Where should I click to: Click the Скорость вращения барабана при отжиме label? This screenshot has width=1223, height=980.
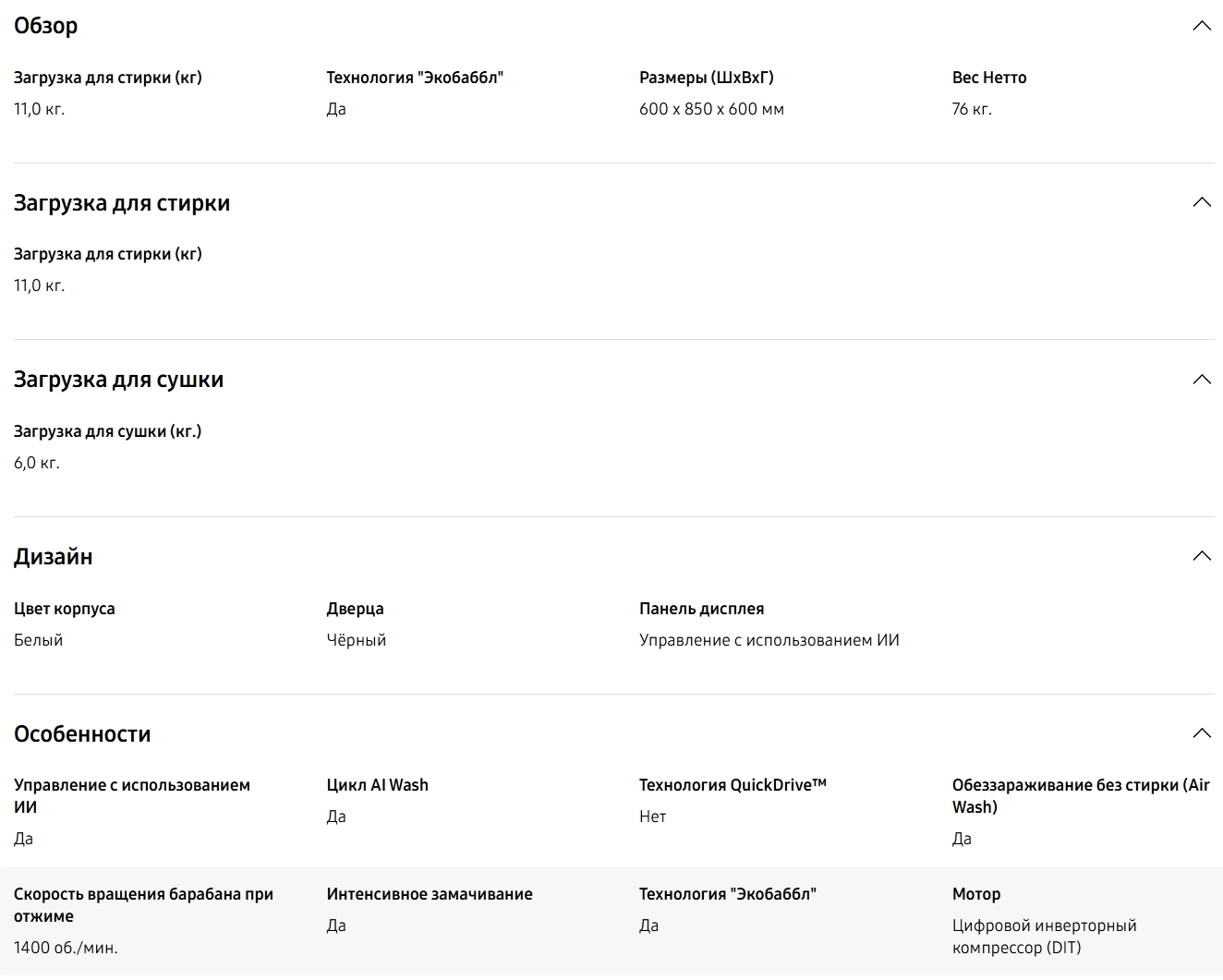point(143,905)
